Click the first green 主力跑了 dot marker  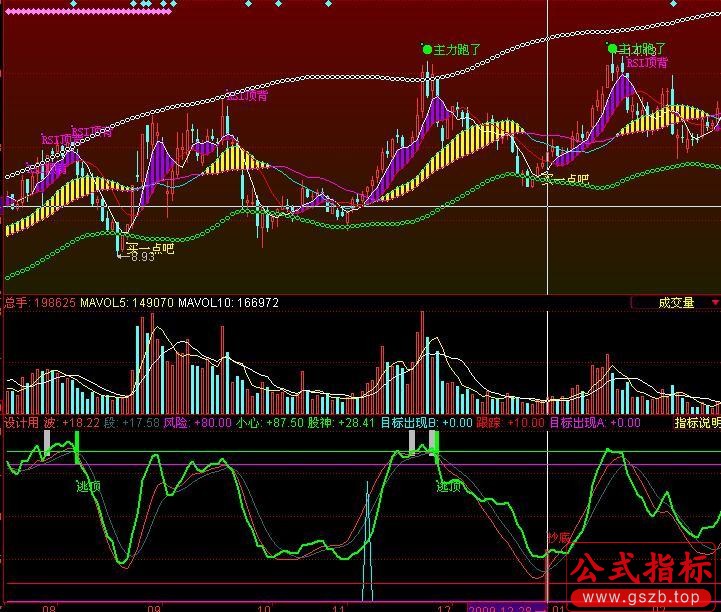(x=427, y=48)
